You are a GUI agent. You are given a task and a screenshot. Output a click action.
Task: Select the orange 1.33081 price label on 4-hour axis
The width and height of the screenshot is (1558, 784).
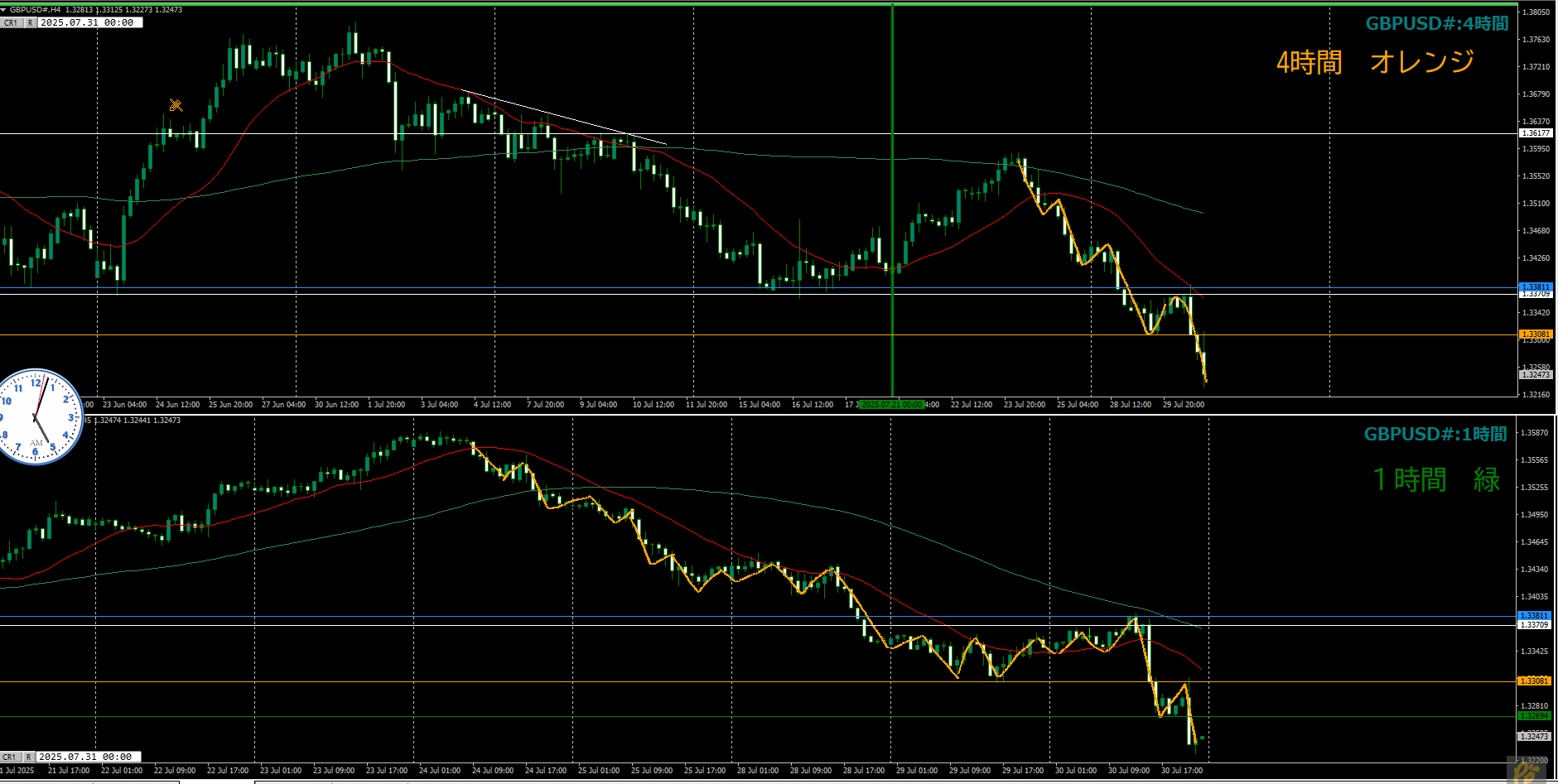(x=1535, y=334)
